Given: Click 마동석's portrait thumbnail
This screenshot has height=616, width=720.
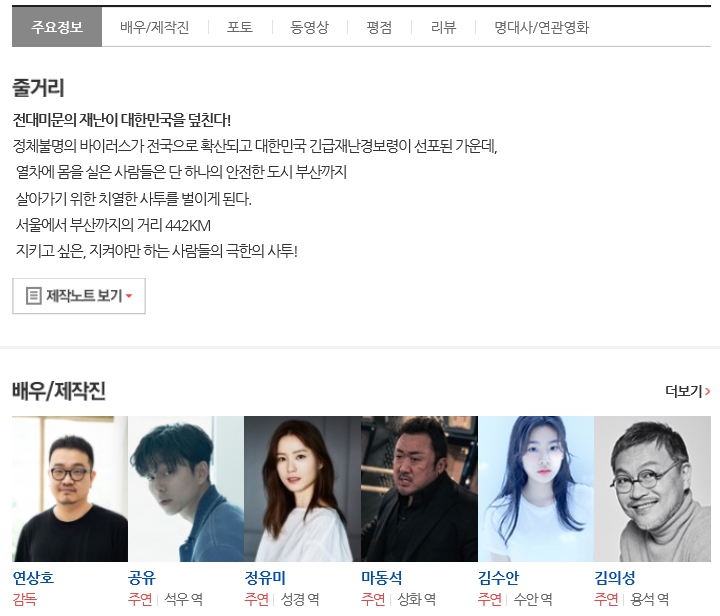Looking at the screenshot, I should 419,489.
